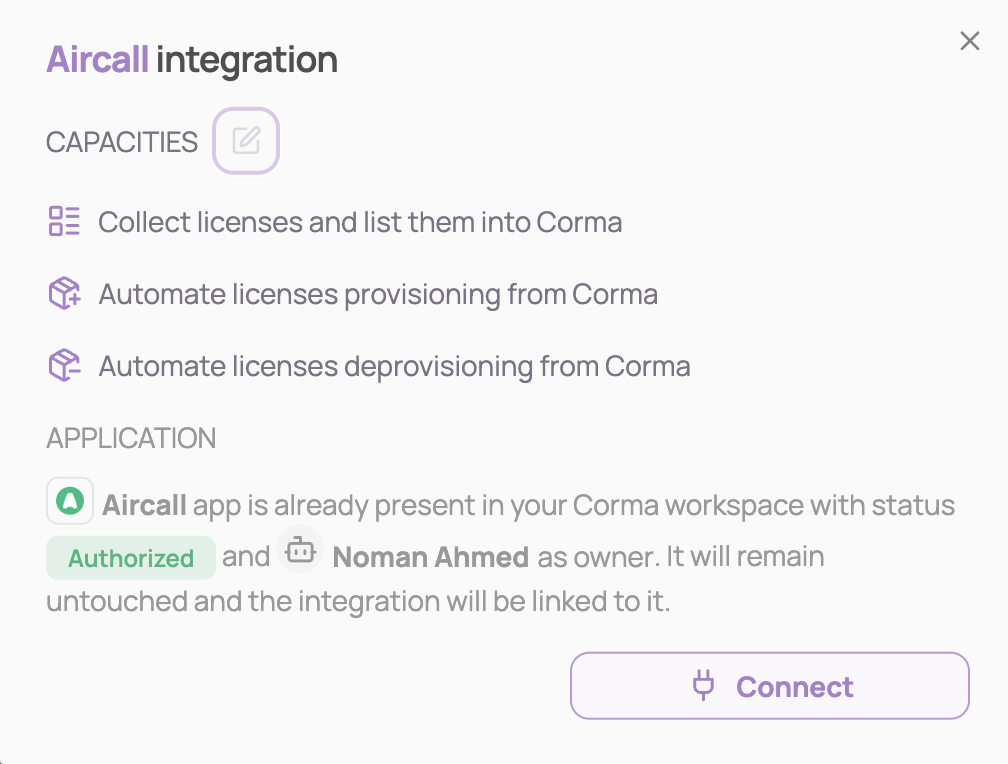Image resolution: width=1008 pixels, height=764 pixels.
Task: Click the plug icon inside Connect
Action: pyautogui.click(x=704, y=686)
